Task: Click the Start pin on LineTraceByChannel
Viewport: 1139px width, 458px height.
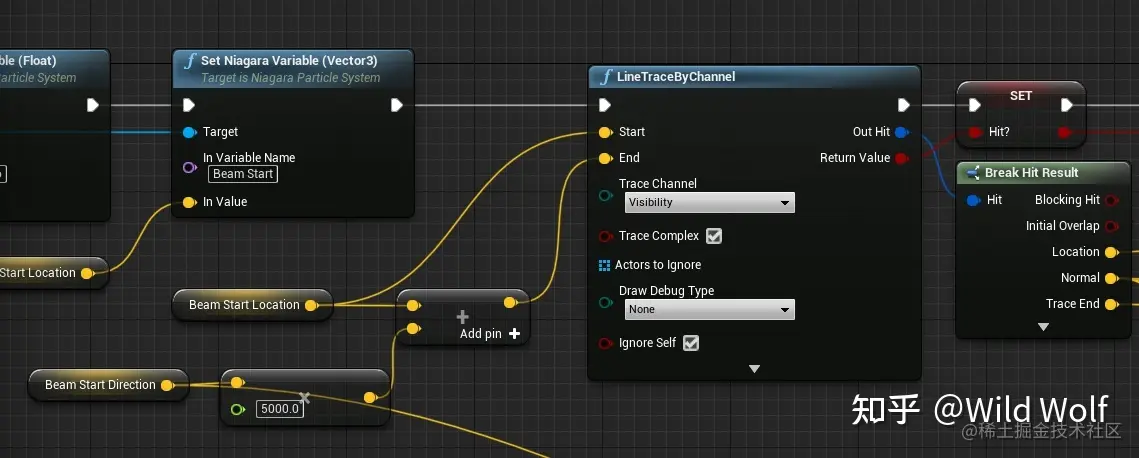Action: [x=604, y=132]
